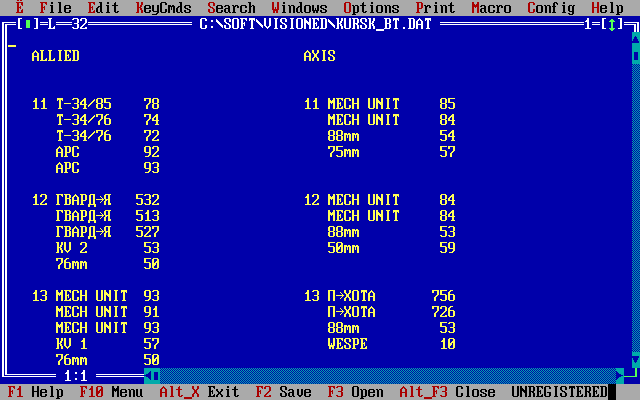Image resolution: width=640 pixels, height=400 pixels.
Task: Click the UNREGISTERED status label
Action: point(559,392)
